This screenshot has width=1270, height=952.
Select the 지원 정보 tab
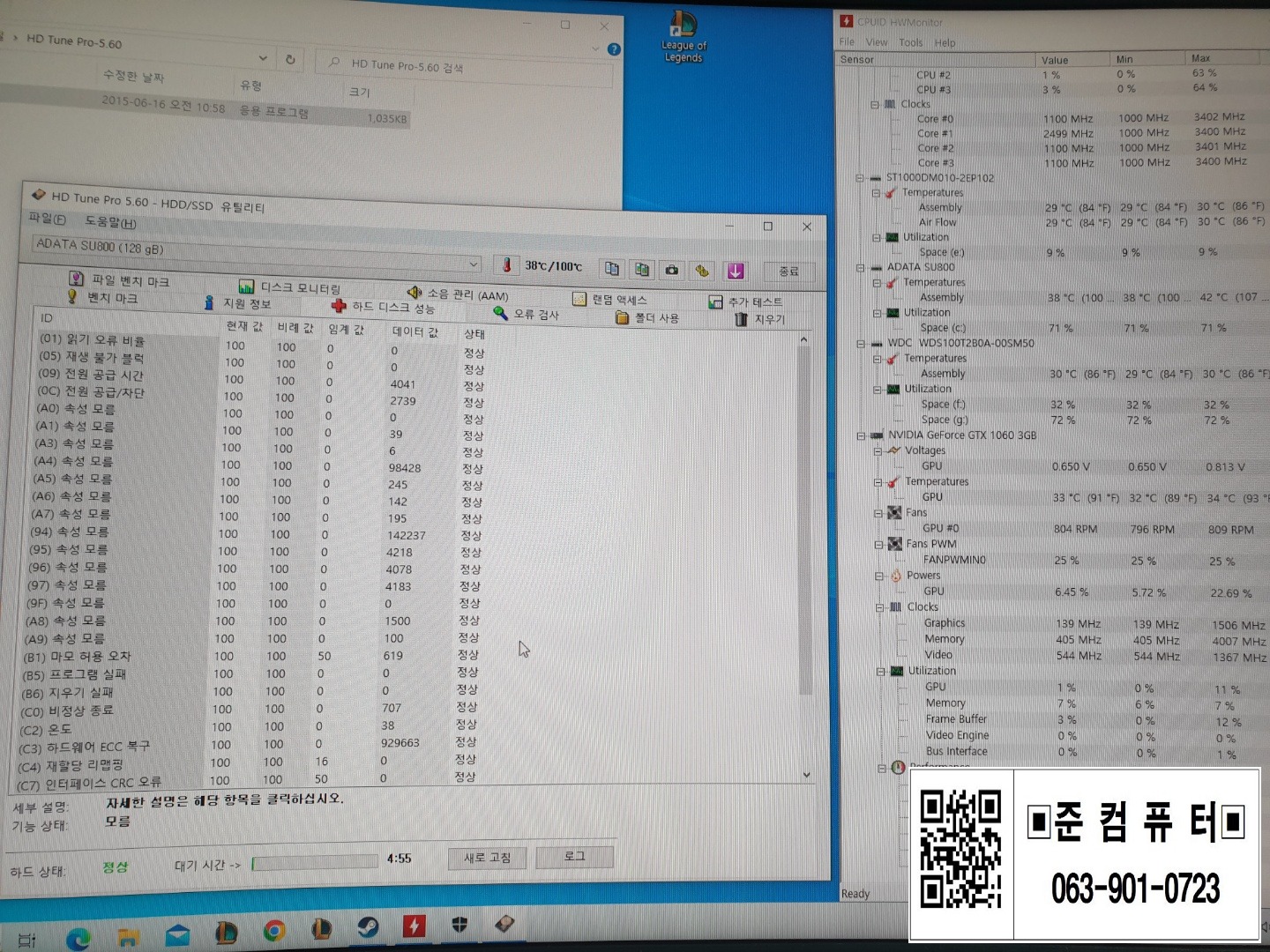pos(237,303)
